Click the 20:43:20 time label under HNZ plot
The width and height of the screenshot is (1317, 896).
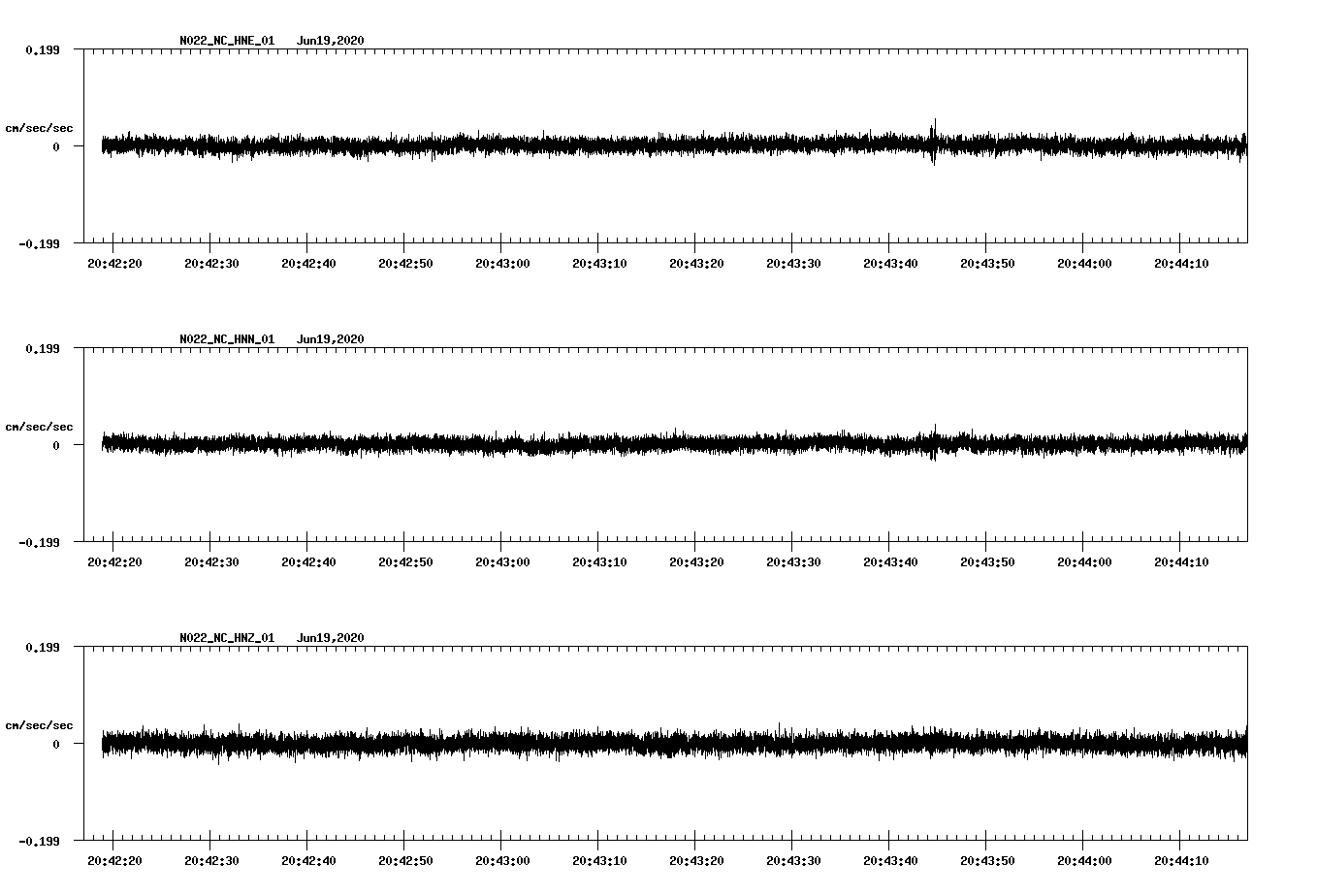(696, 861)
